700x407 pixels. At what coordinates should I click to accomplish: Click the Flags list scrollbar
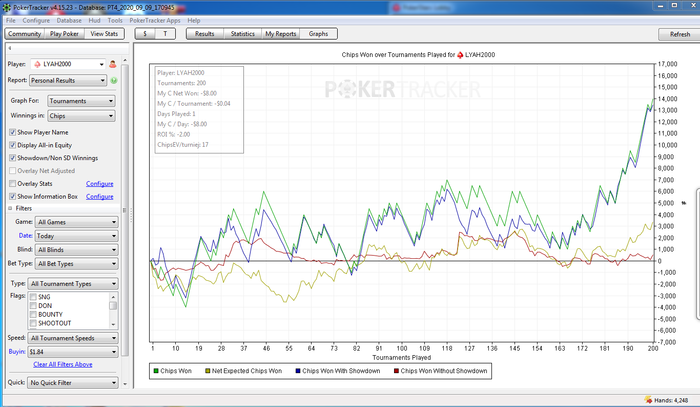(x=113, y=310)
